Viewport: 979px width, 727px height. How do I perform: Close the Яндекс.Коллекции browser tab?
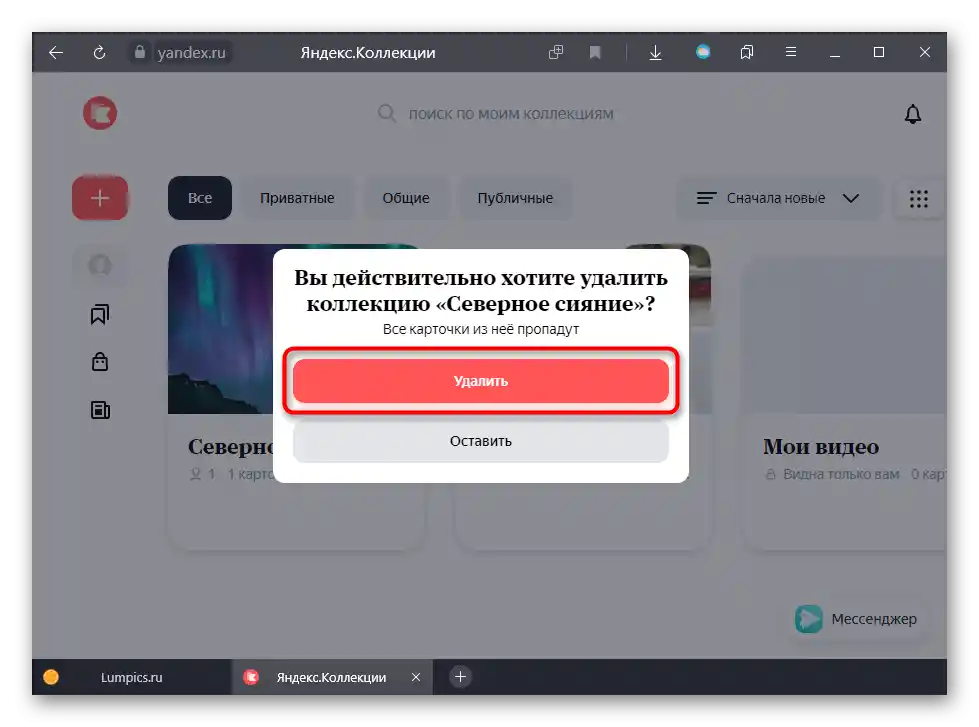(416, 677)
